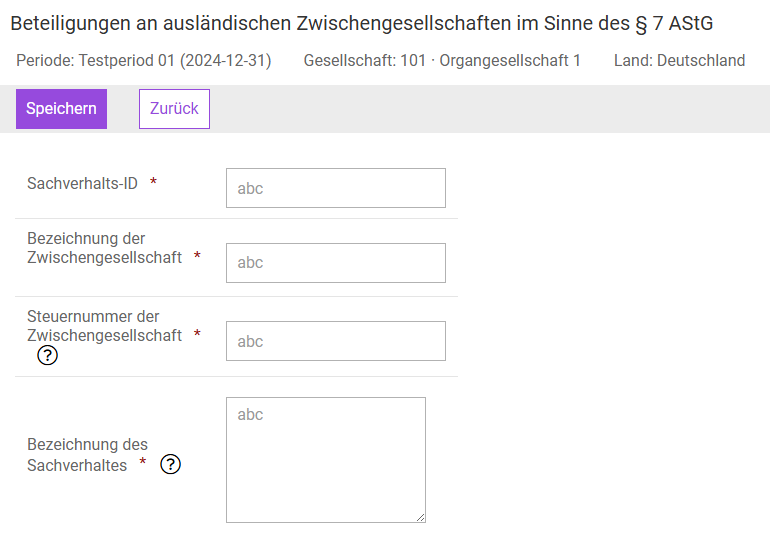
Task: Focus the Steuernummer der Zwischengesellschaft input
Action: [336, 341]
